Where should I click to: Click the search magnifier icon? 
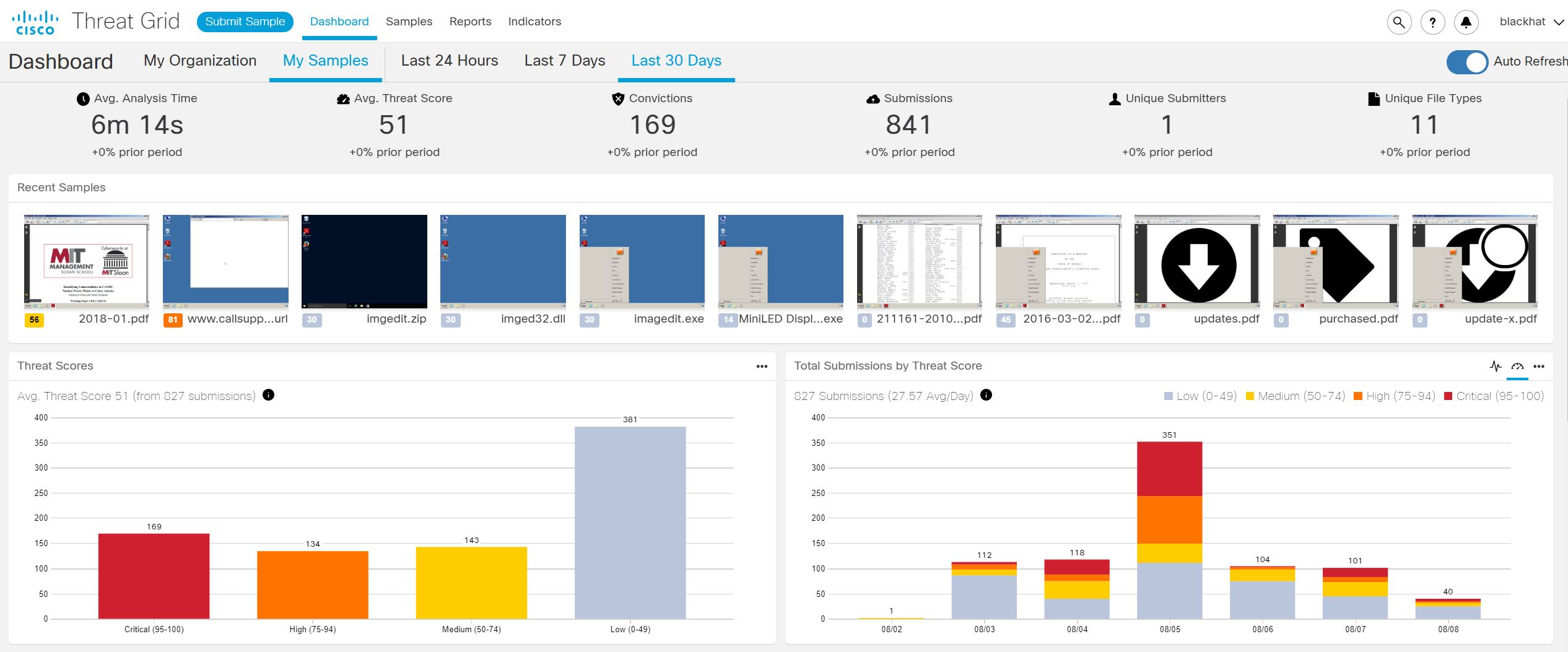[1398, 22]
